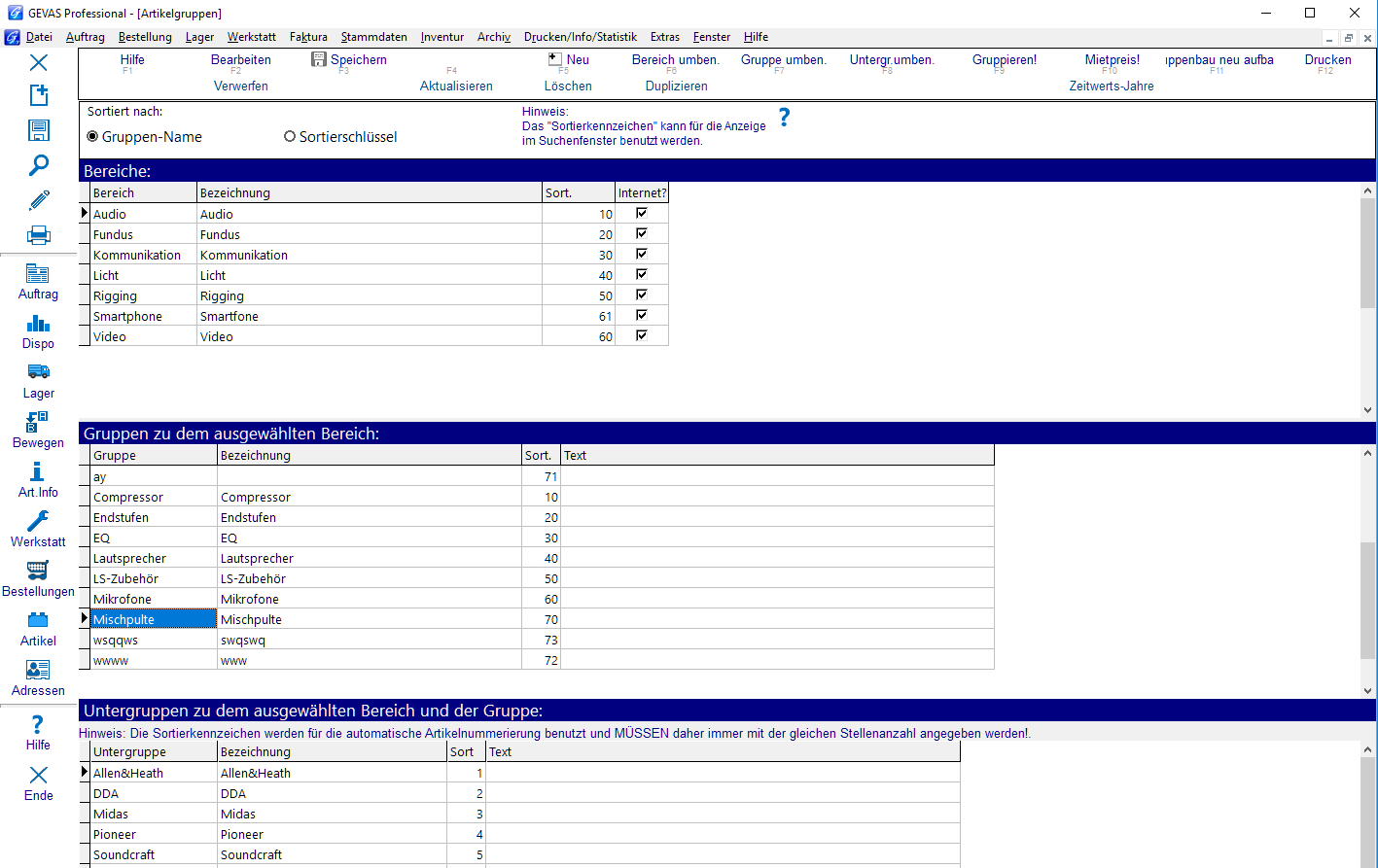The height and width of the screenshot is (868, 1378).
Task: Open the Adressen contacts icon
Action: tap(38, 670)
